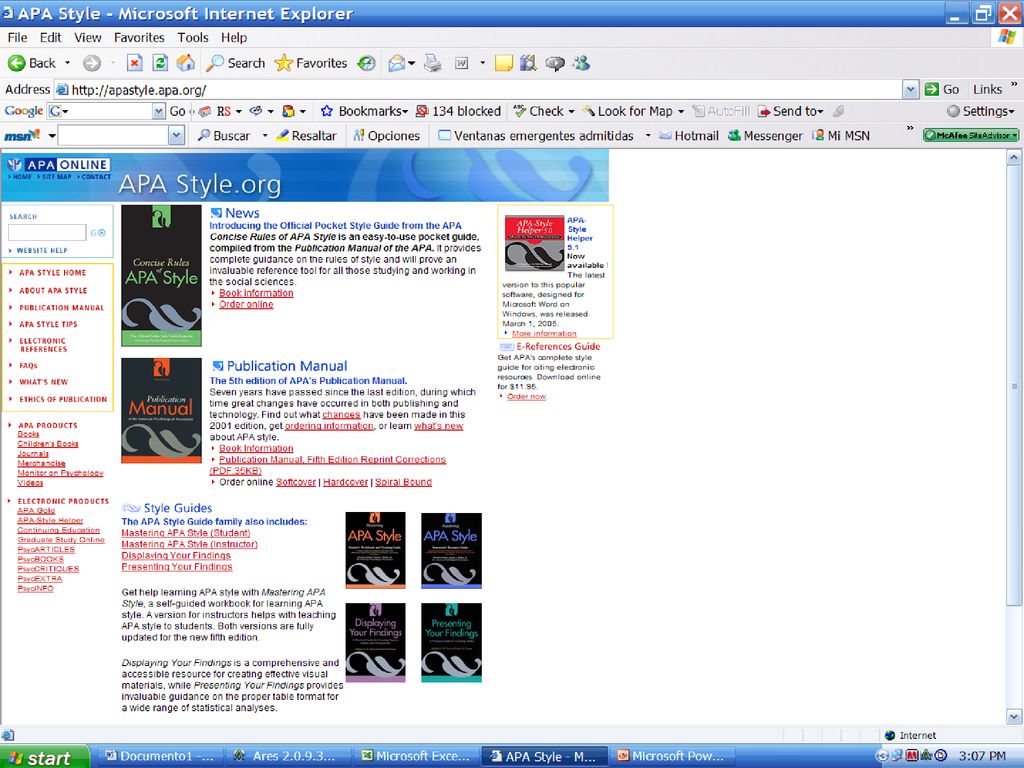
Task: Open the Favorites menu in the menu bar
Action: 139,37
